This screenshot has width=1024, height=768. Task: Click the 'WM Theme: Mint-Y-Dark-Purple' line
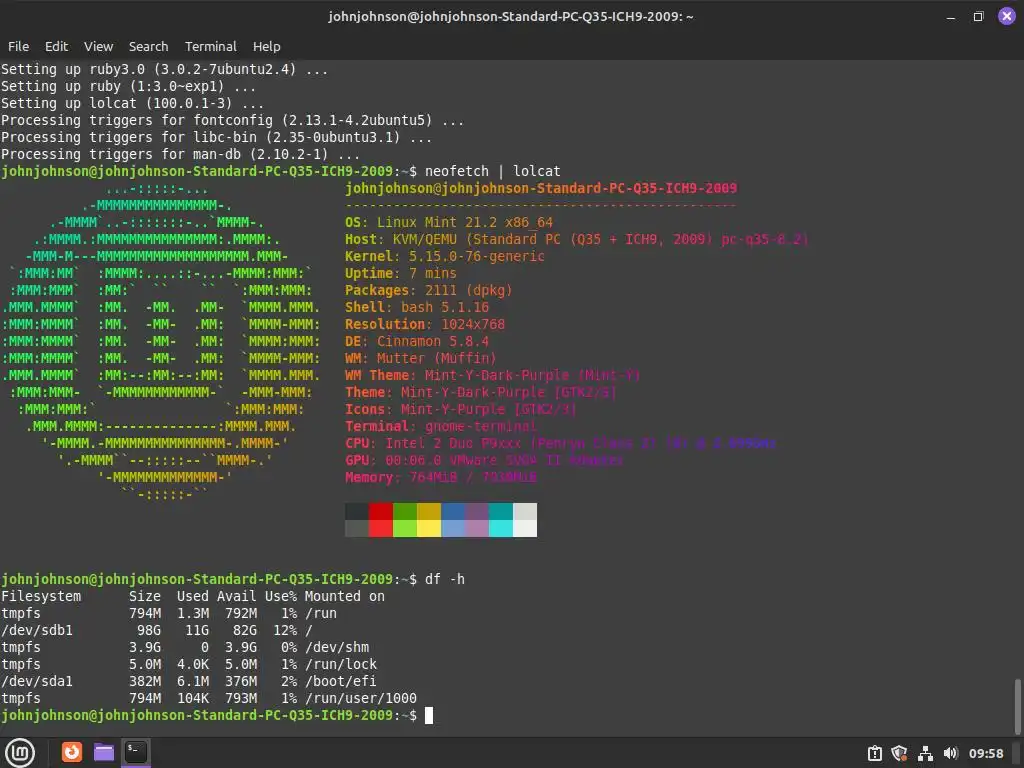(492, 375)
